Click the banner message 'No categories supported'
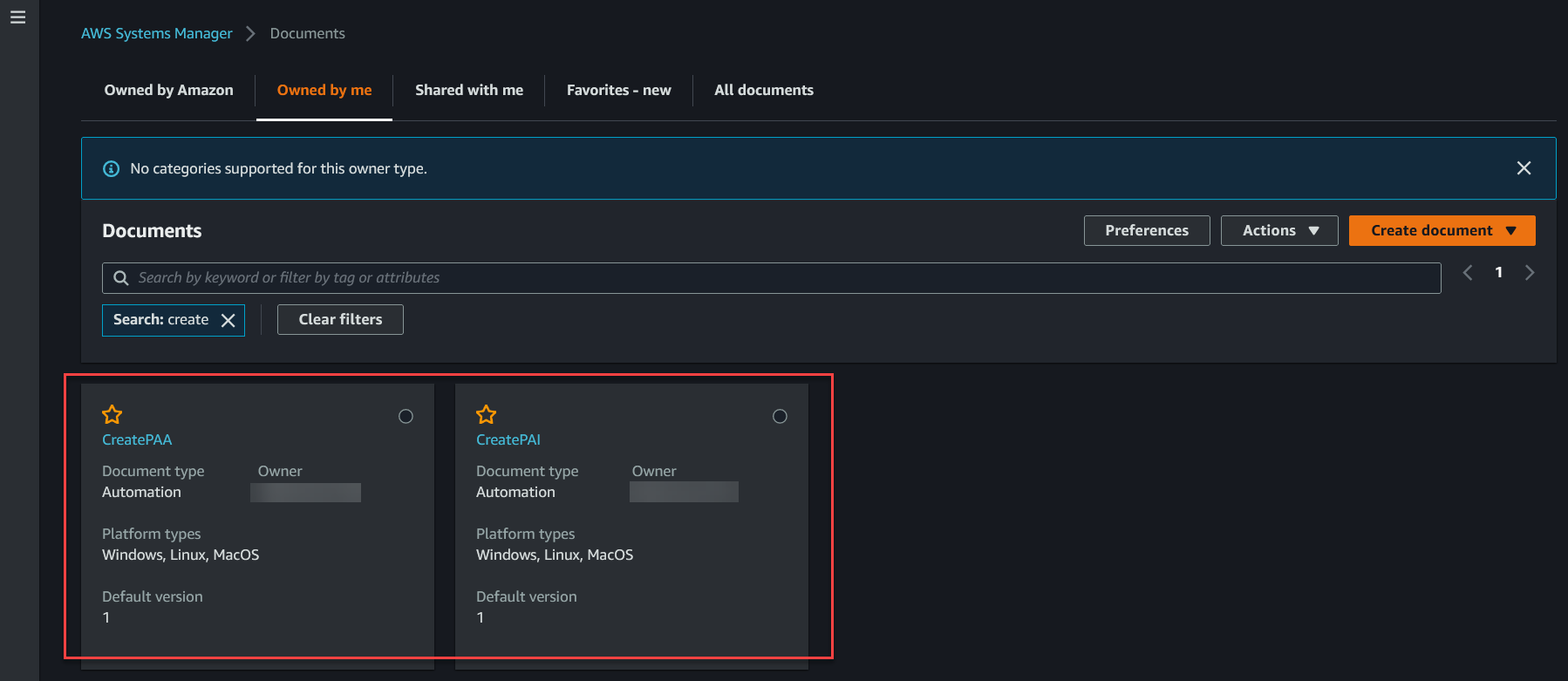Screen dimensions: 1568x681 click(x=278, y=168)
